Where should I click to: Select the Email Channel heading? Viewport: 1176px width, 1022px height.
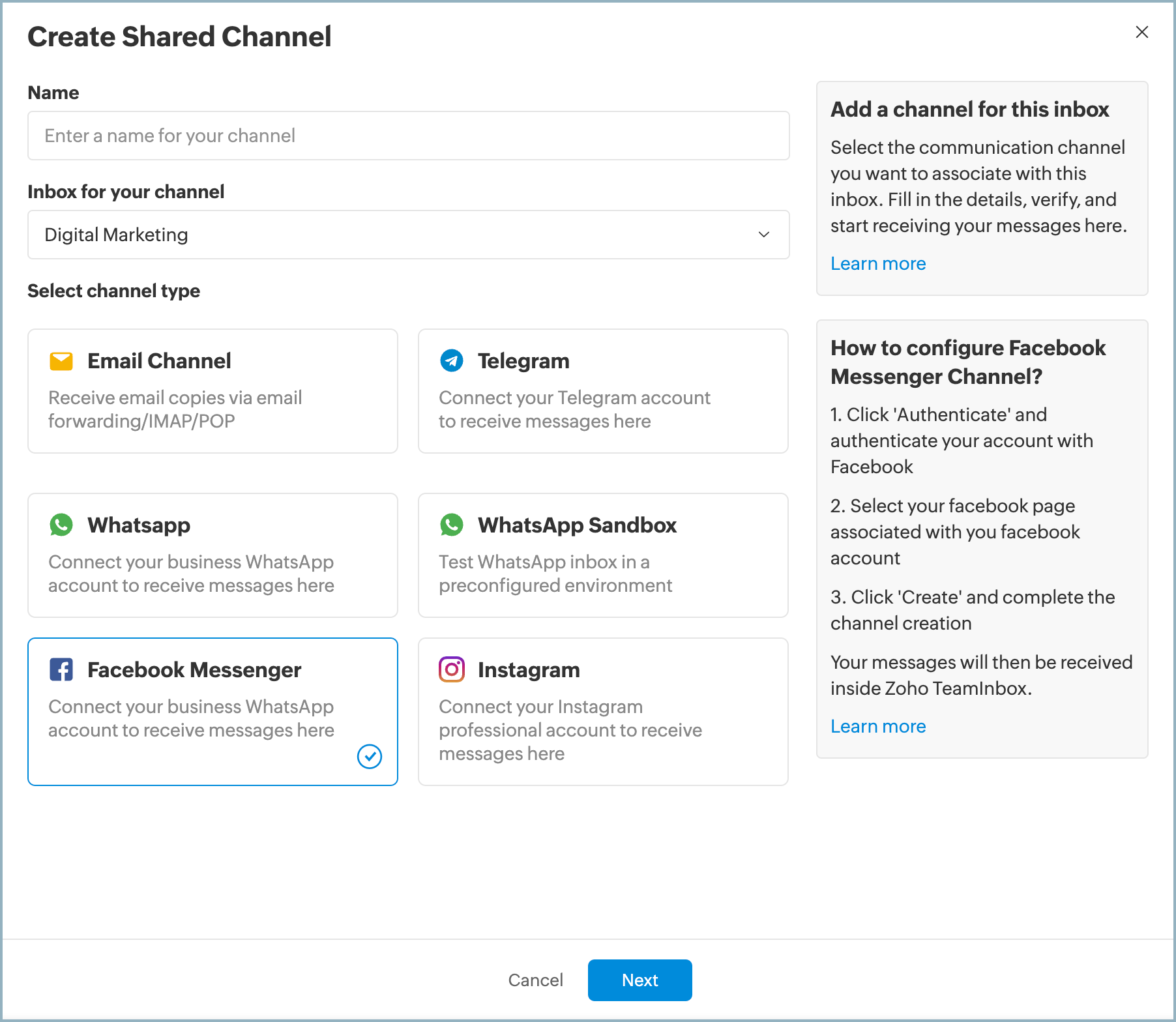tap(159, 361)
